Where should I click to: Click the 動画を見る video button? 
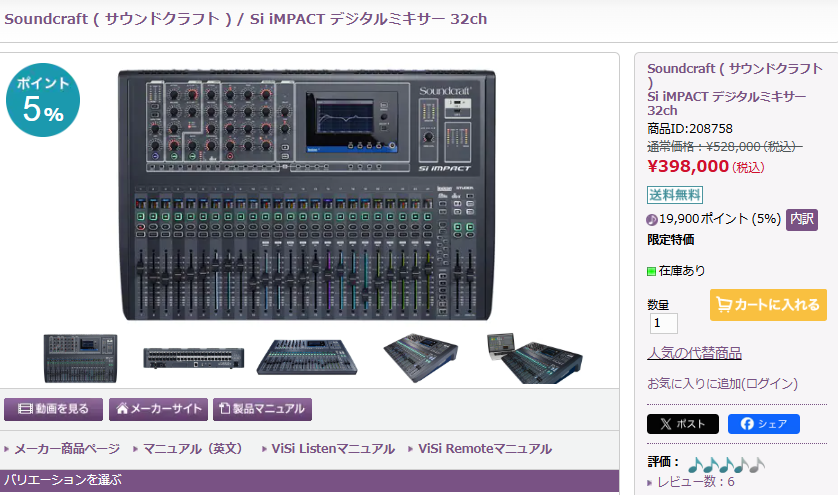click(53, 409)
